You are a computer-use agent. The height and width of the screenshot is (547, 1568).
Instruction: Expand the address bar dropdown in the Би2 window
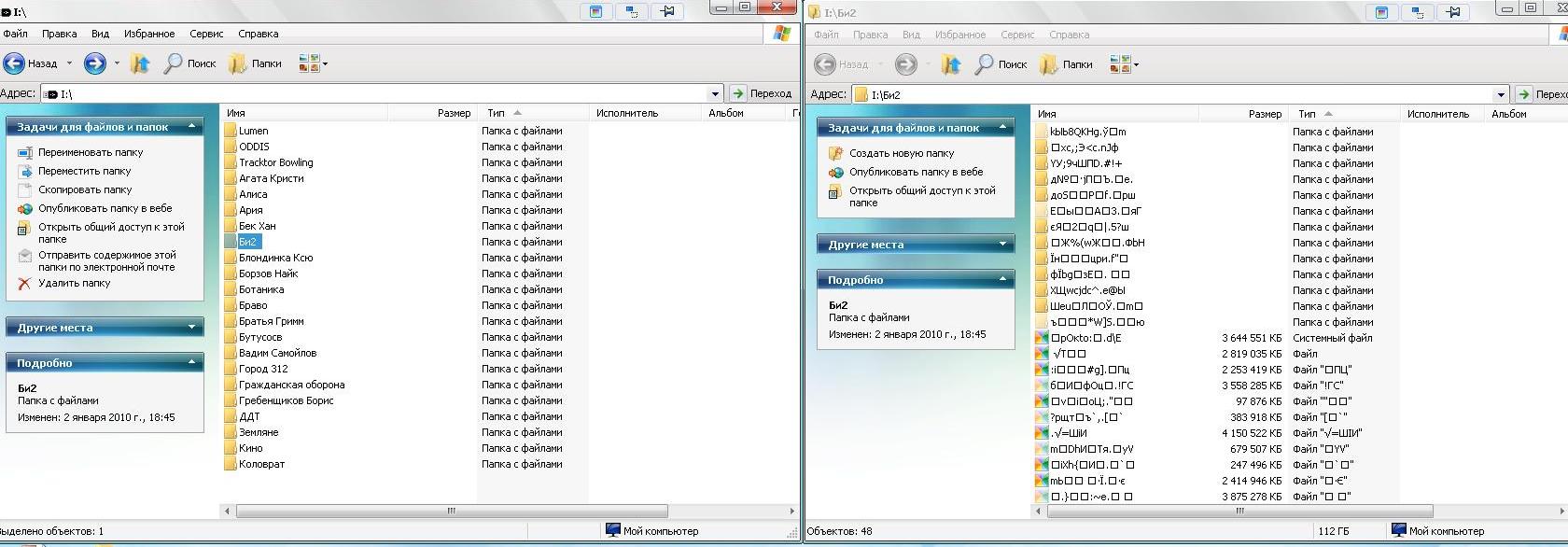tap(1501, 94)
